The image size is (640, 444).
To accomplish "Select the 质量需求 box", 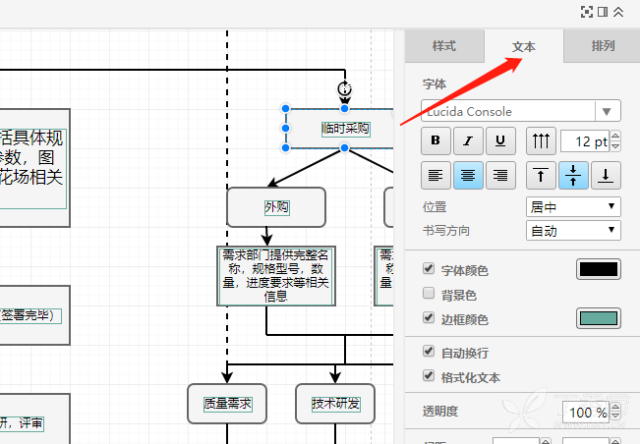I will pyautogui.click(x=227, y=404).
